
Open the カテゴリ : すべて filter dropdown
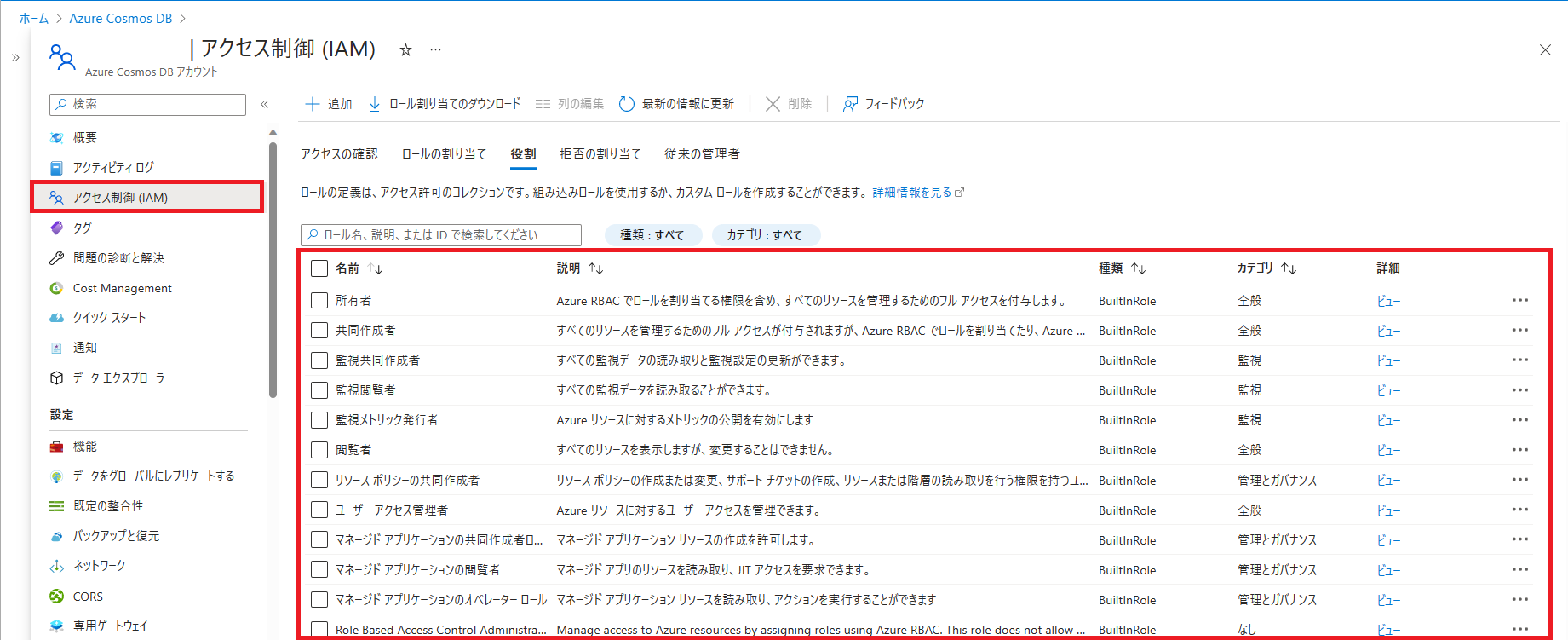[765, 235]
